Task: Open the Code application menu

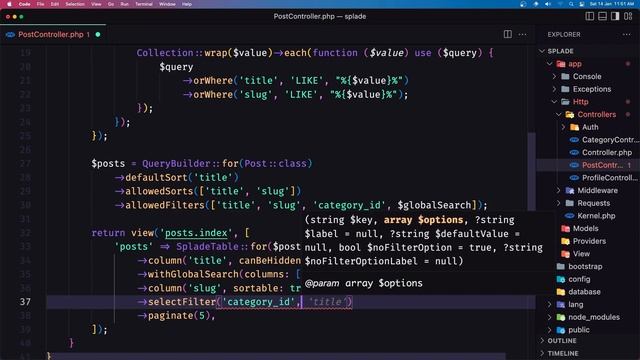Action: (24, 4)
